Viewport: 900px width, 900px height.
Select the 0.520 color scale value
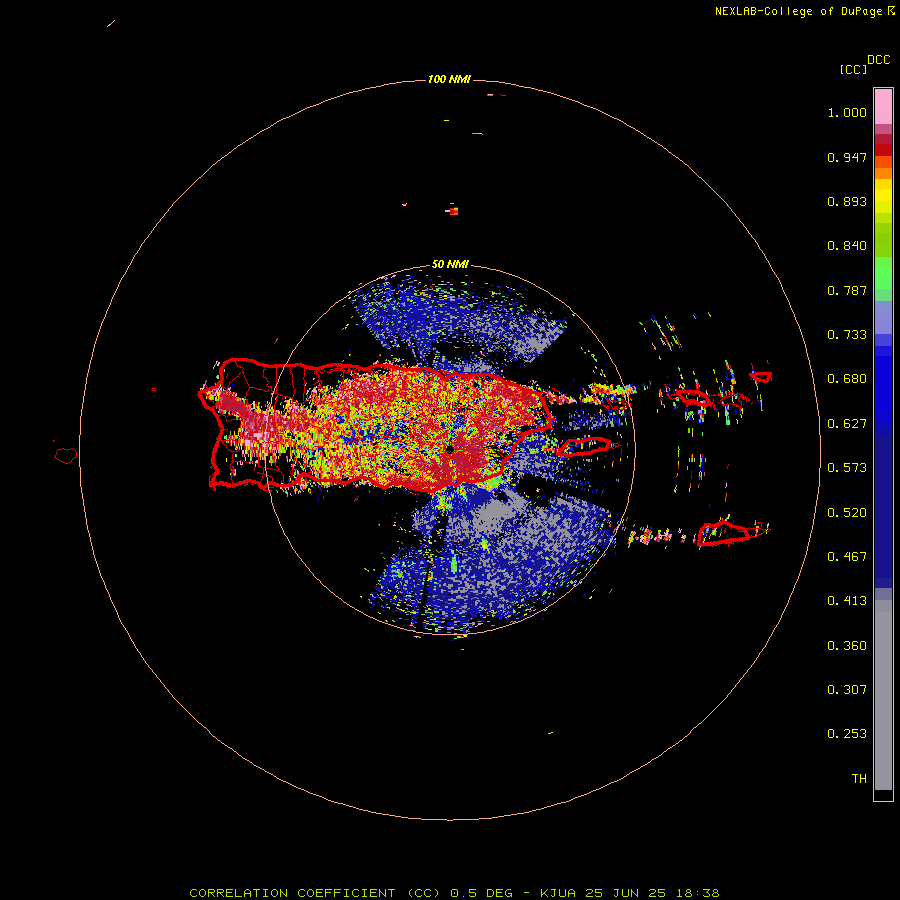(847, 513)
